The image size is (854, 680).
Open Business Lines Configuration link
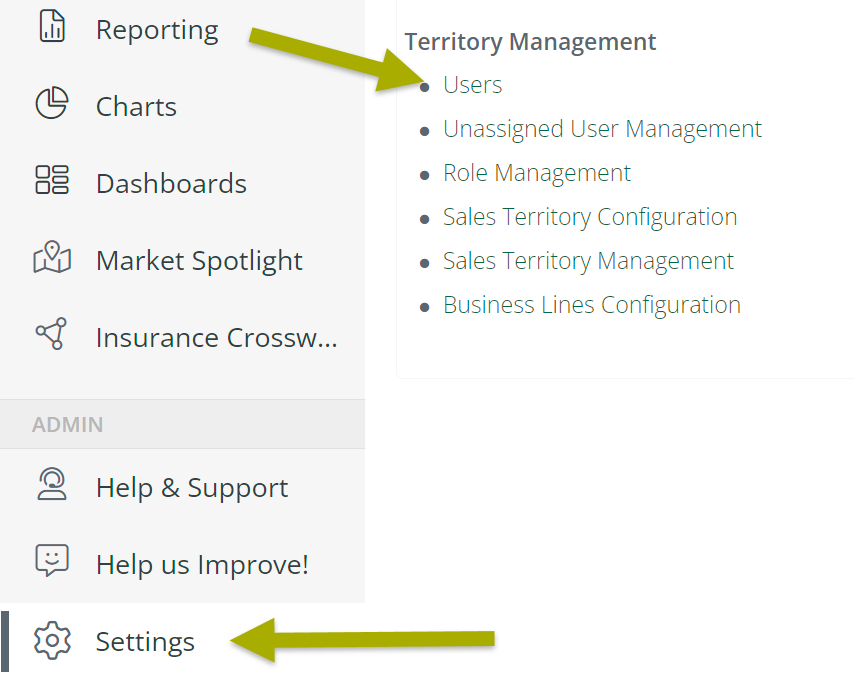pos(591,305)
